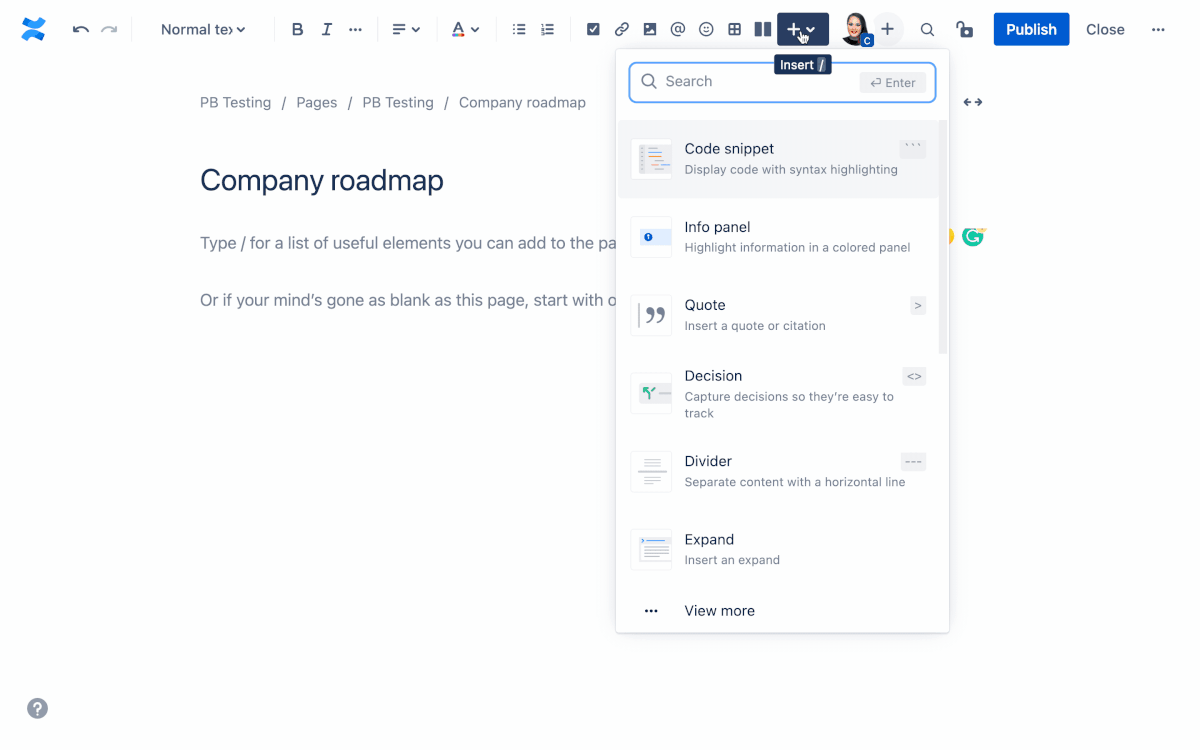Choose Quote from the insert menu

pyautogui.click(x=778, y=315)
